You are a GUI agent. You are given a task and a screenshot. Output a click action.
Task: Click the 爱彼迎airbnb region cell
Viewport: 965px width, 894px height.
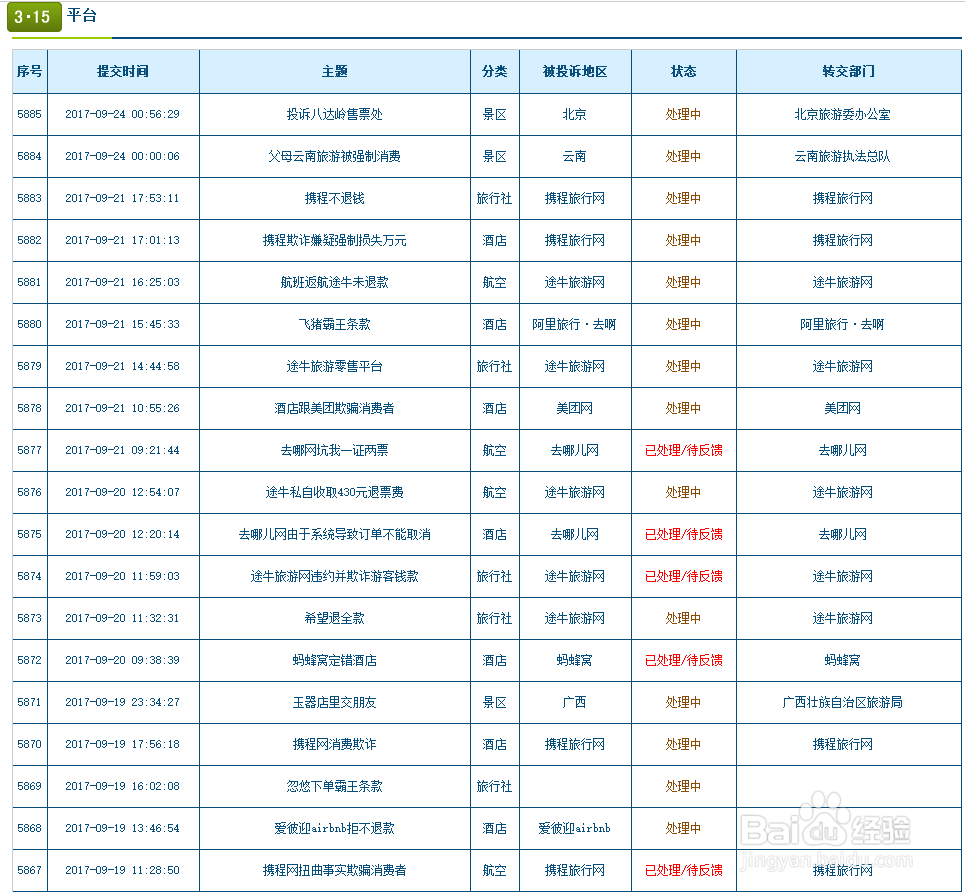[x=576, y=828]
